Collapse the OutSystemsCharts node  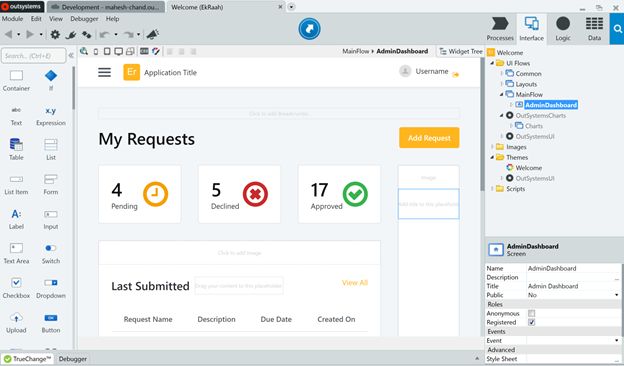(501, 115)
